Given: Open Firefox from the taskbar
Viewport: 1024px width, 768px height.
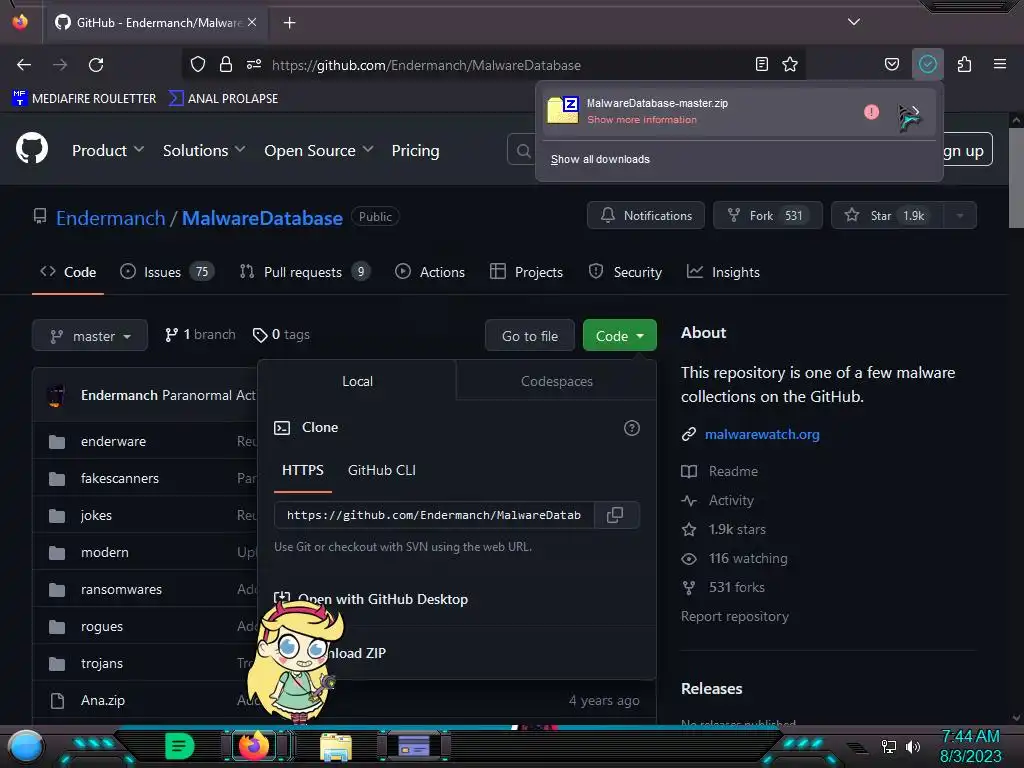Looking at the screenshot, I should (x=254, y=746).
